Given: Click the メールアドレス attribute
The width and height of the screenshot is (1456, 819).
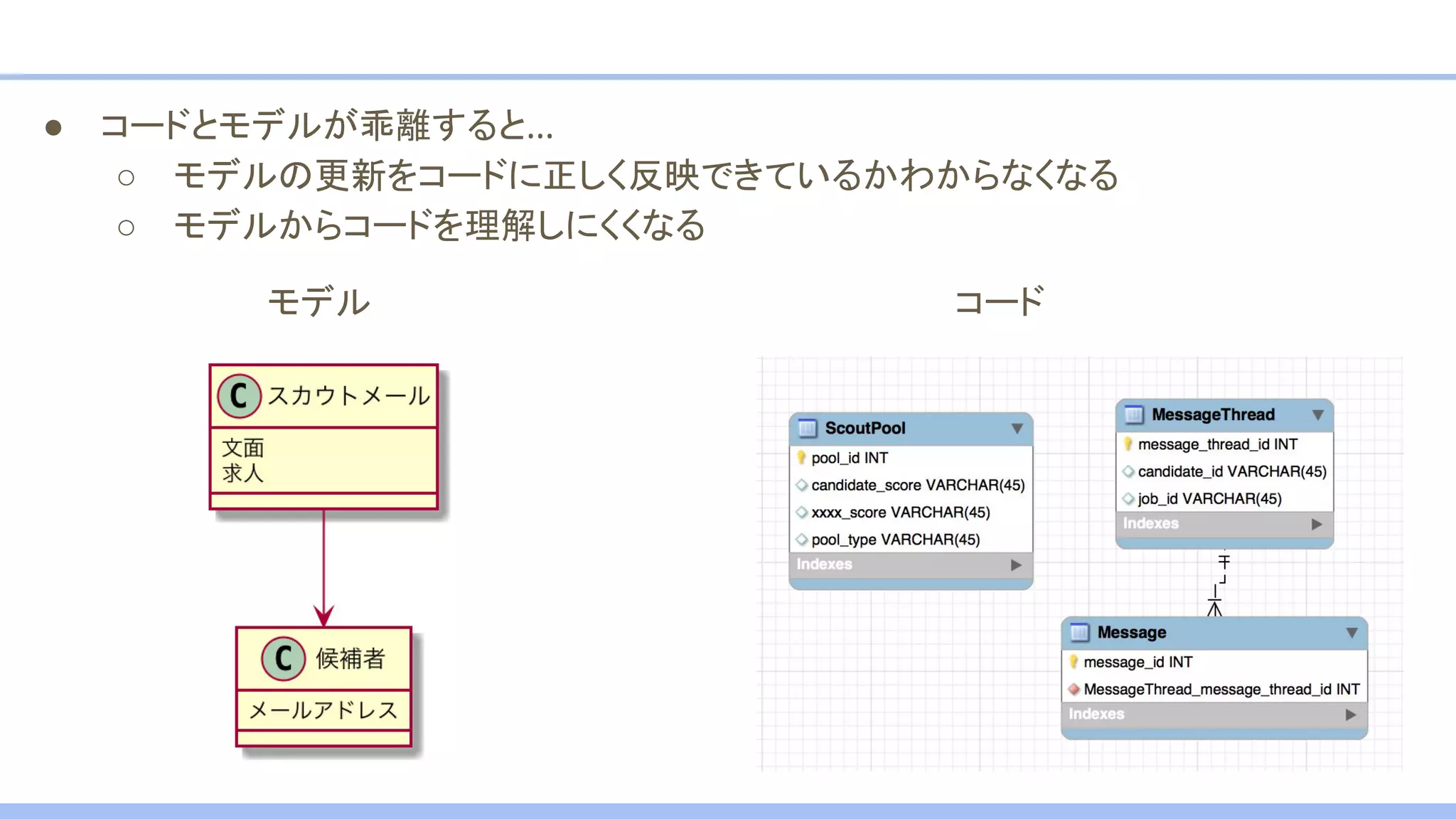Looking at the screenshot, I should [323, 710].
